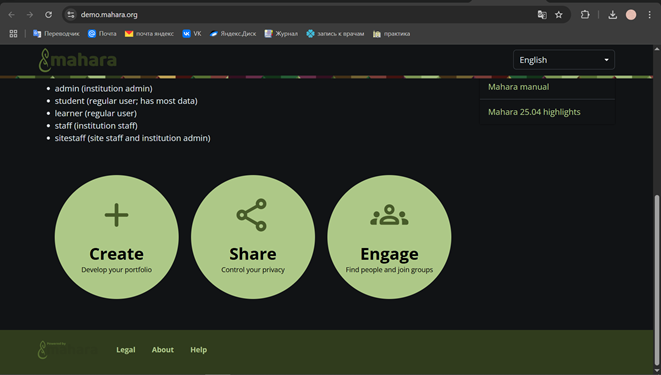Click the scrollbar down arrow
The width and height of the screenshot is (661, 375).
click(657, 371)
